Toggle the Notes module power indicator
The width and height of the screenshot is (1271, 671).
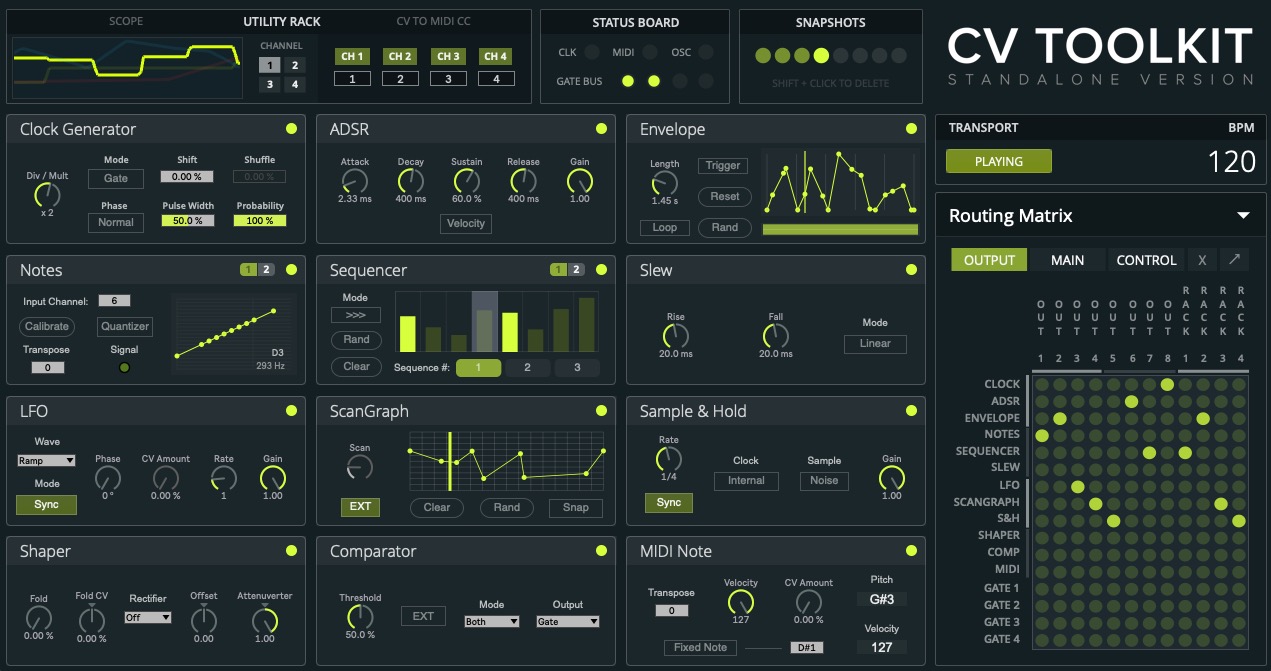click(291, 269)
